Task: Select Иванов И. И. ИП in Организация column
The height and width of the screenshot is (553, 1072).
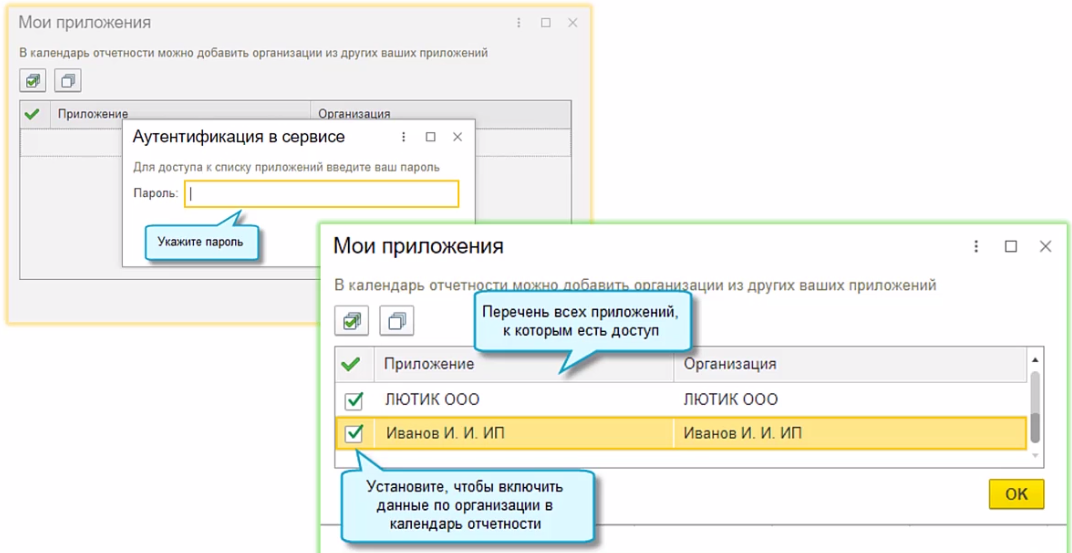Action: 850,433
